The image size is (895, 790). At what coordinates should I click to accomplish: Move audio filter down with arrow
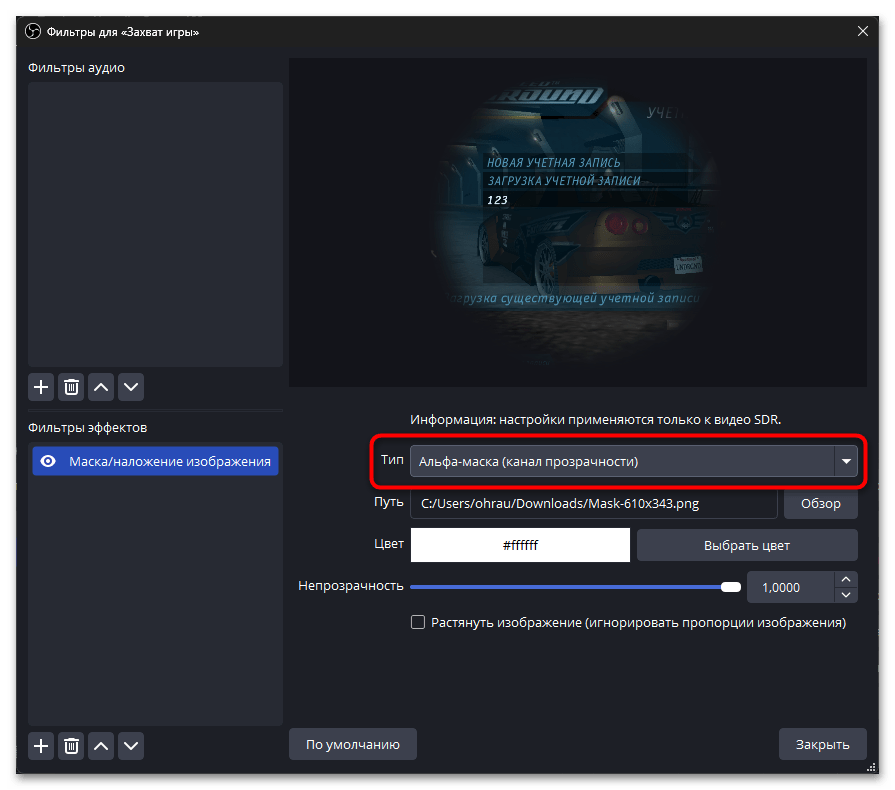[131, 388]
